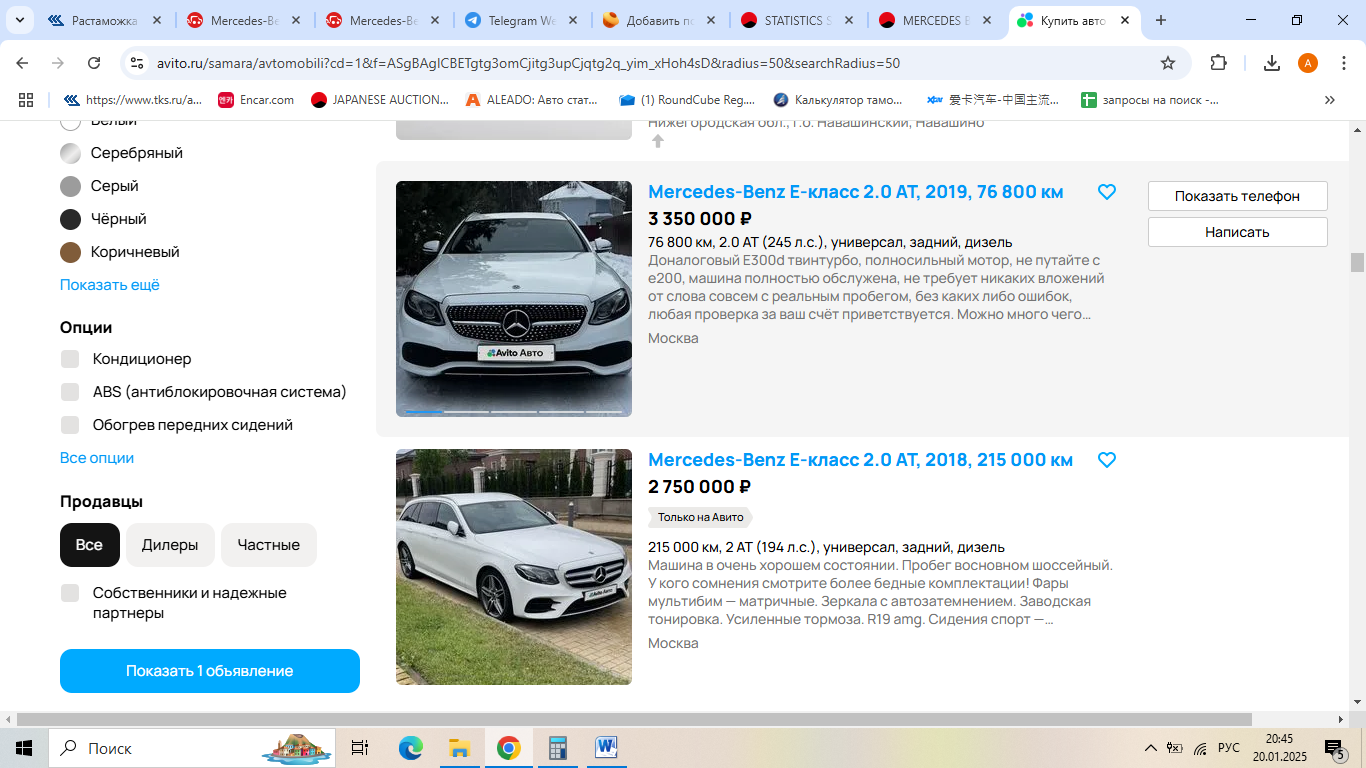Click the horizontal page scrollbar
Image resolution: width=1366 pixels, height=768 pixels.
click(634, 720)
